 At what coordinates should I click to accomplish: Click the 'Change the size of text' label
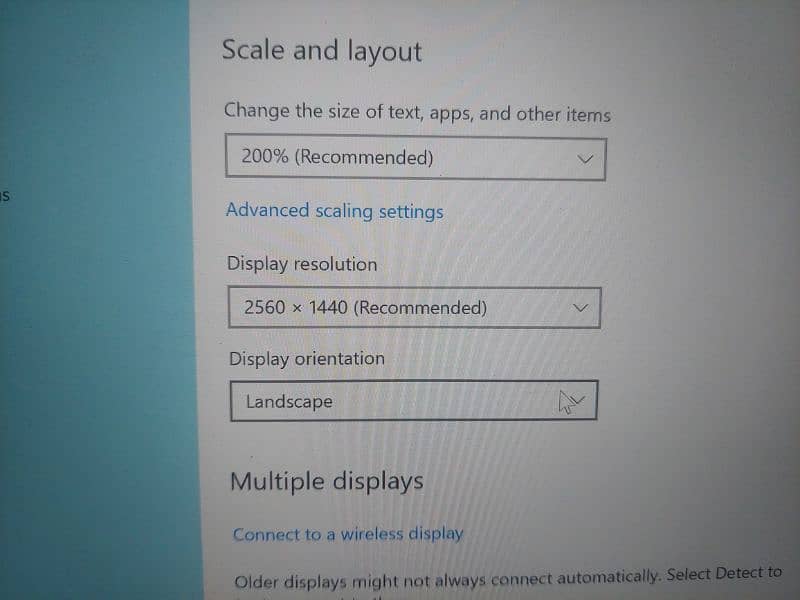(x=416, y=112)
